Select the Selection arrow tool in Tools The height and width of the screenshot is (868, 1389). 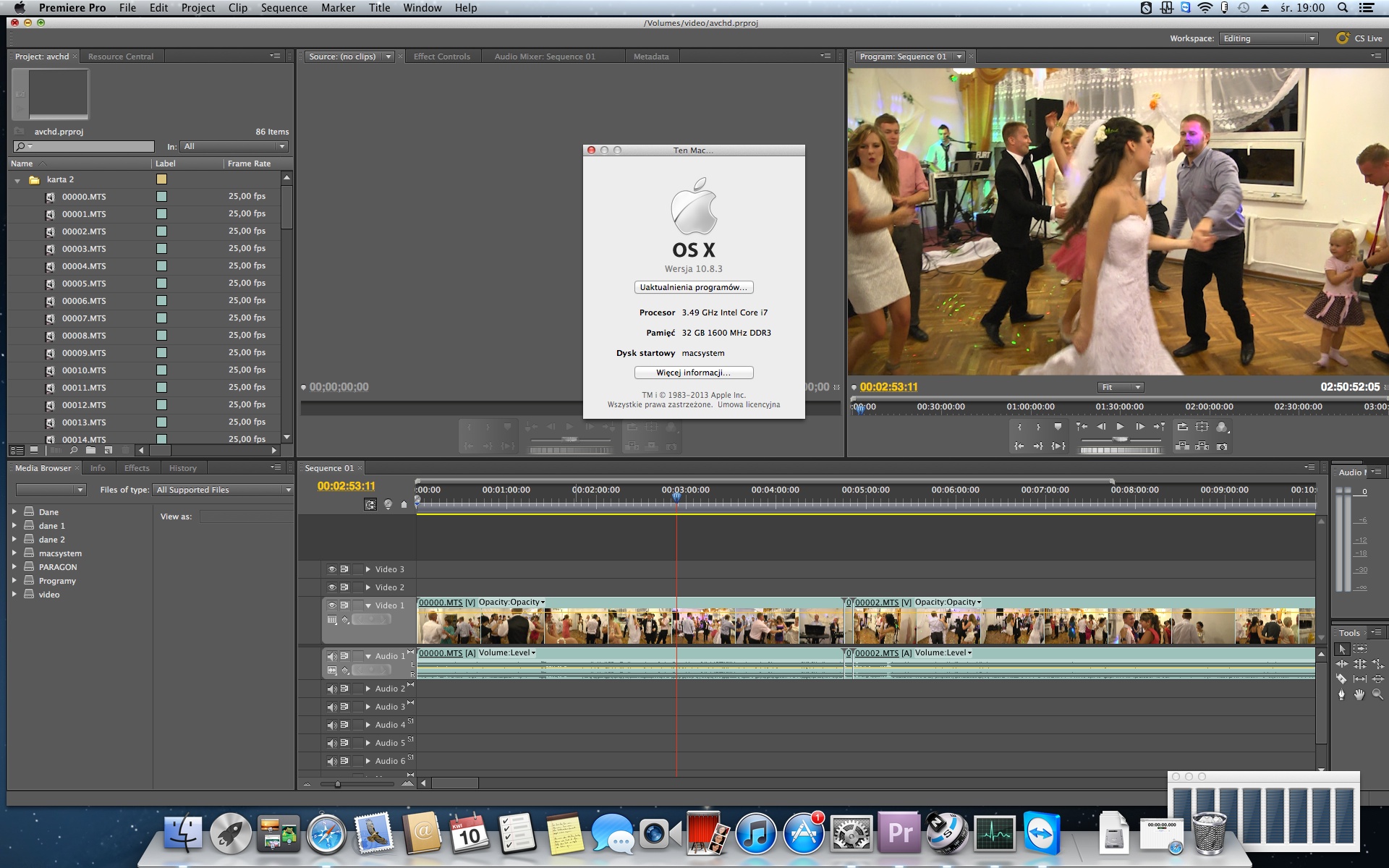point(1342,649)
